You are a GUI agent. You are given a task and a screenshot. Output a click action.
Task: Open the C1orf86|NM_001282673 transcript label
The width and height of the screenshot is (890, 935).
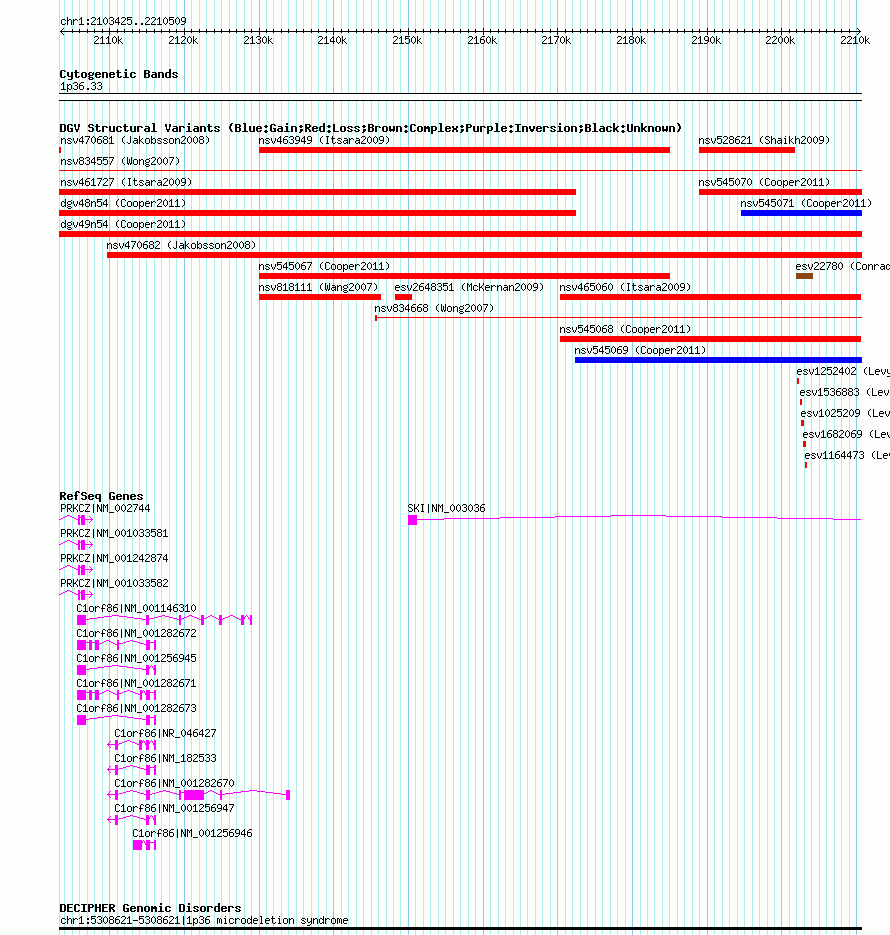pos(136,708)
